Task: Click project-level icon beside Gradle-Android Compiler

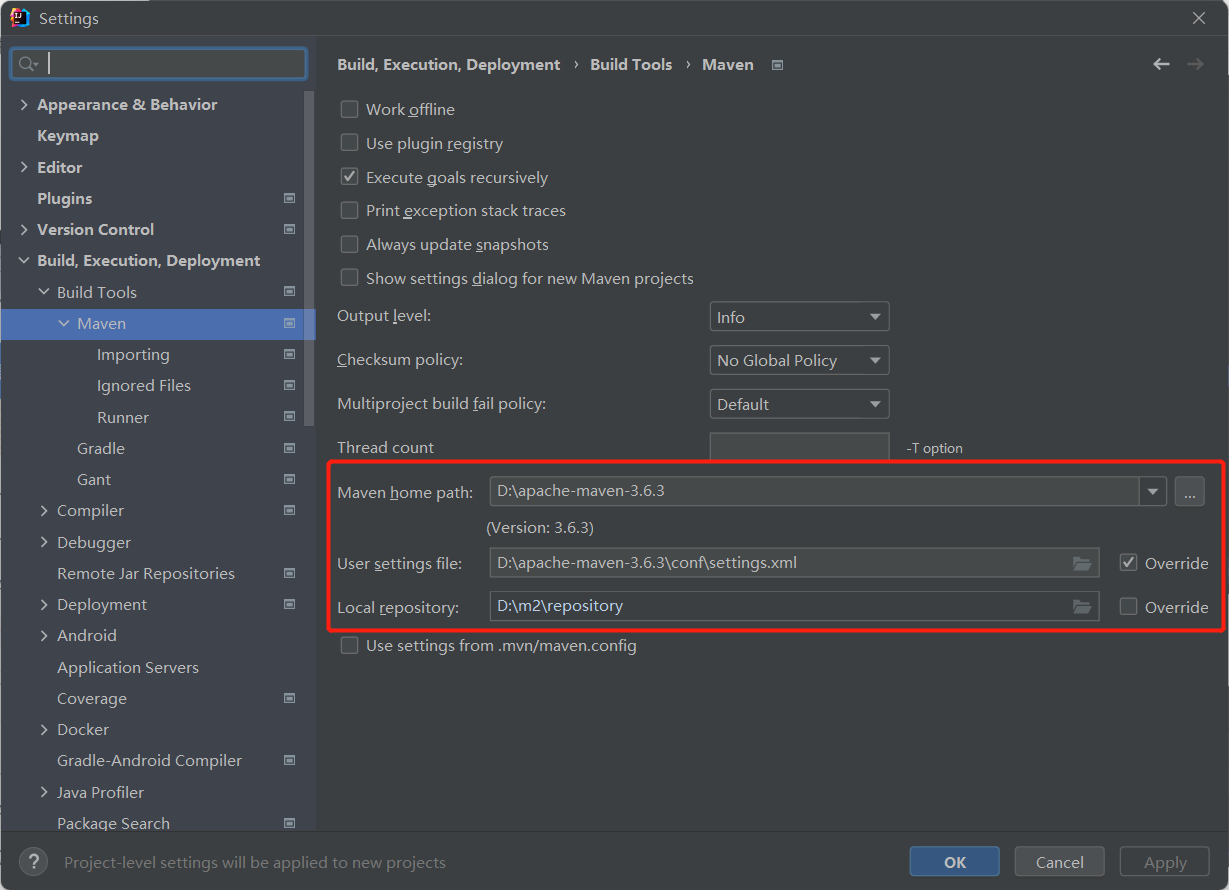Action: [x=289, y=760]
